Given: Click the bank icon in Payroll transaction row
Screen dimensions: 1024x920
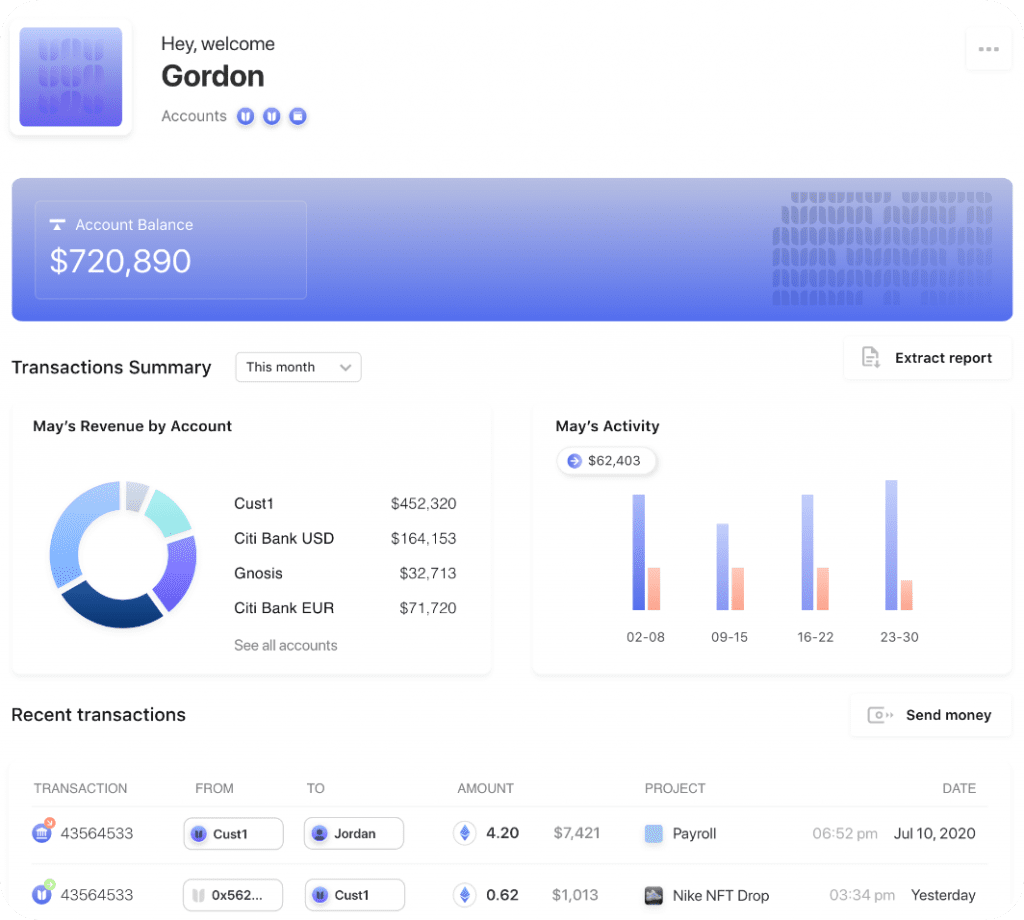Looking at the screenshot, I should click(42, 833).
